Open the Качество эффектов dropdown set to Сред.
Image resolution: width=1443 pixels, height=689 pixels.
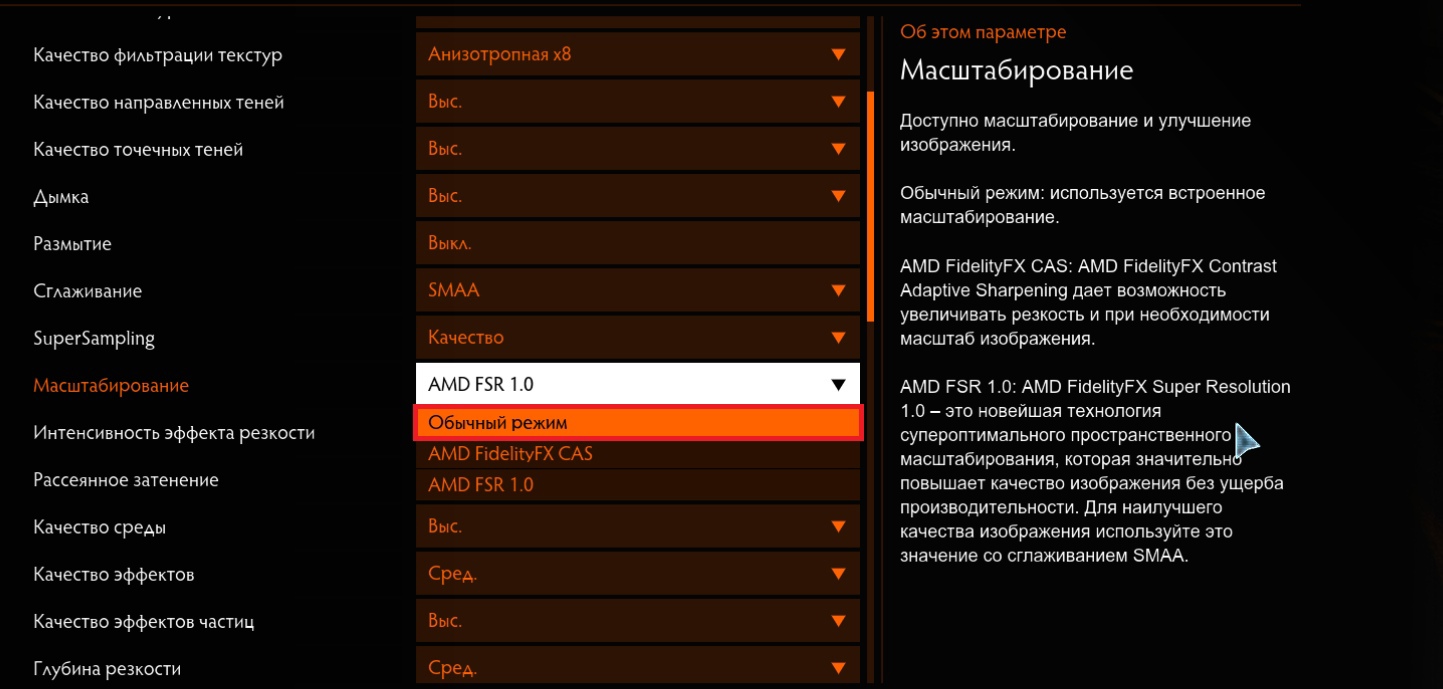click(638, 574)
